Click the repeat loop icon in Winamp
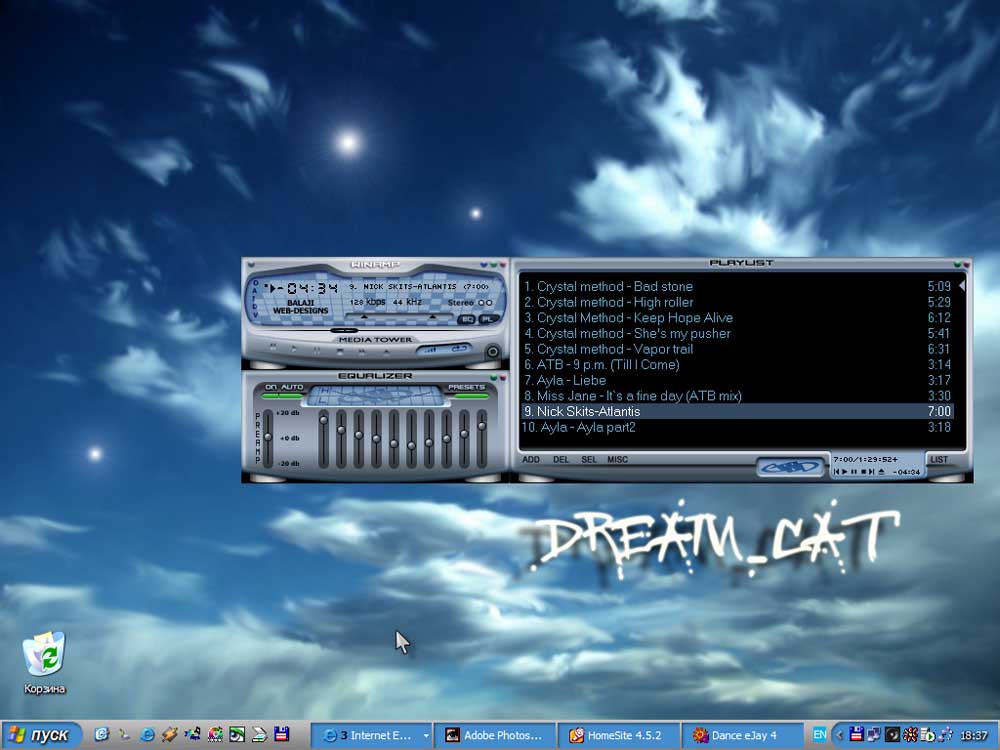The height and width of the screenshot is (750, 1000). tap(457, 348)
